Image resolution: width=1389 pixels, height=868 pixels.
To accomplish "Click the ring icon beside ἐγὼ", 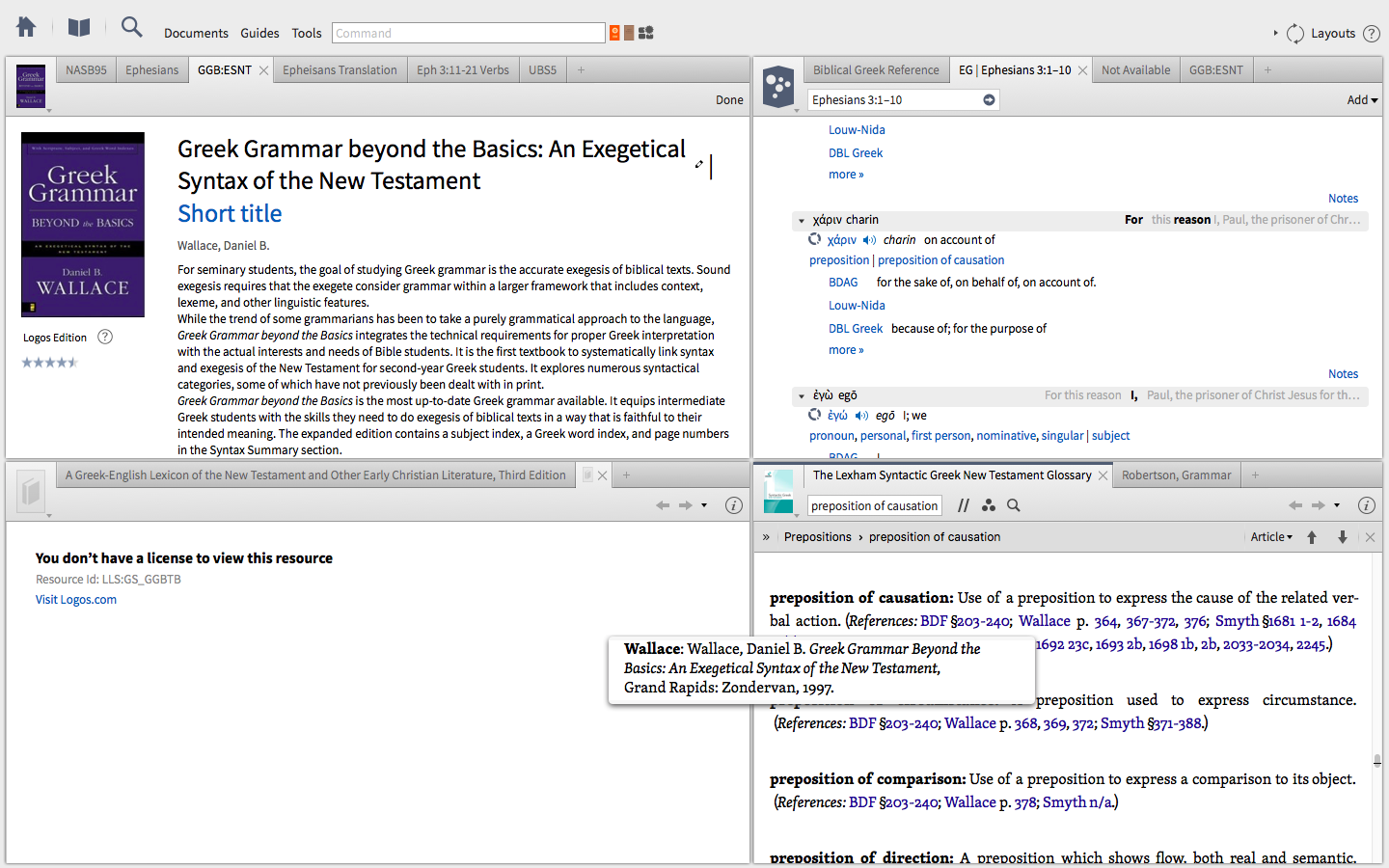I will click(815, 415).
